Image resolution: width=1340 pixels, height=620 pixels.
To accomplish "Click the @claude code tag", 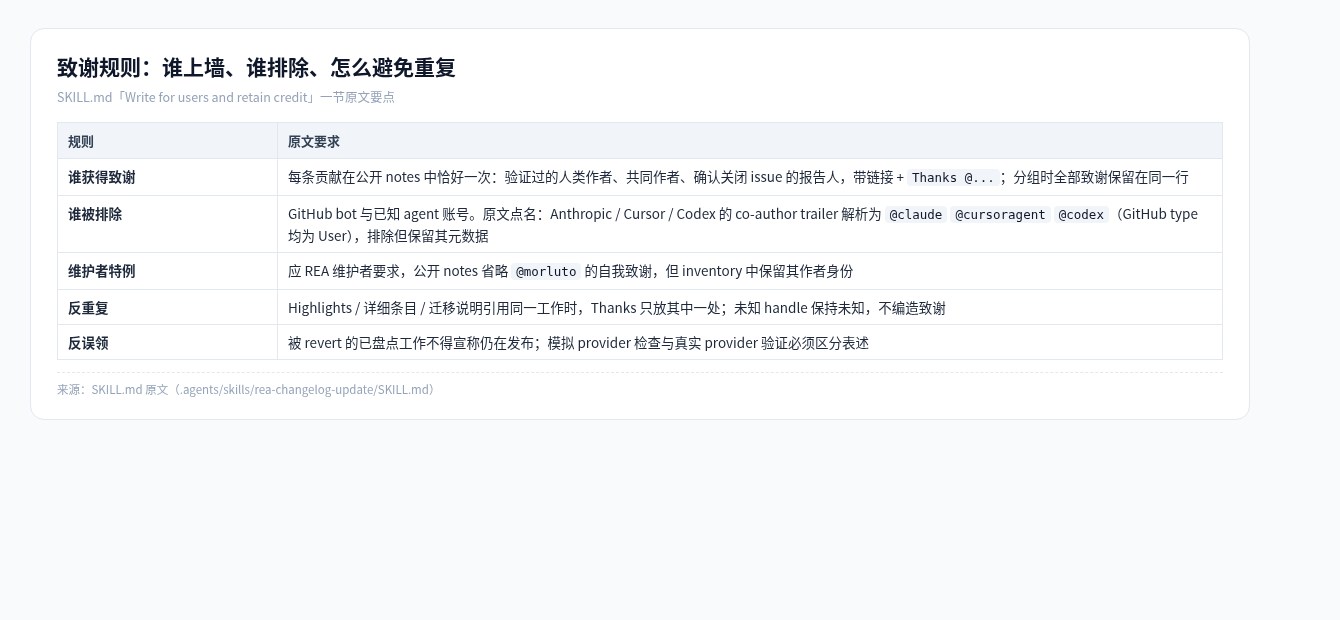I will [916, 214].
